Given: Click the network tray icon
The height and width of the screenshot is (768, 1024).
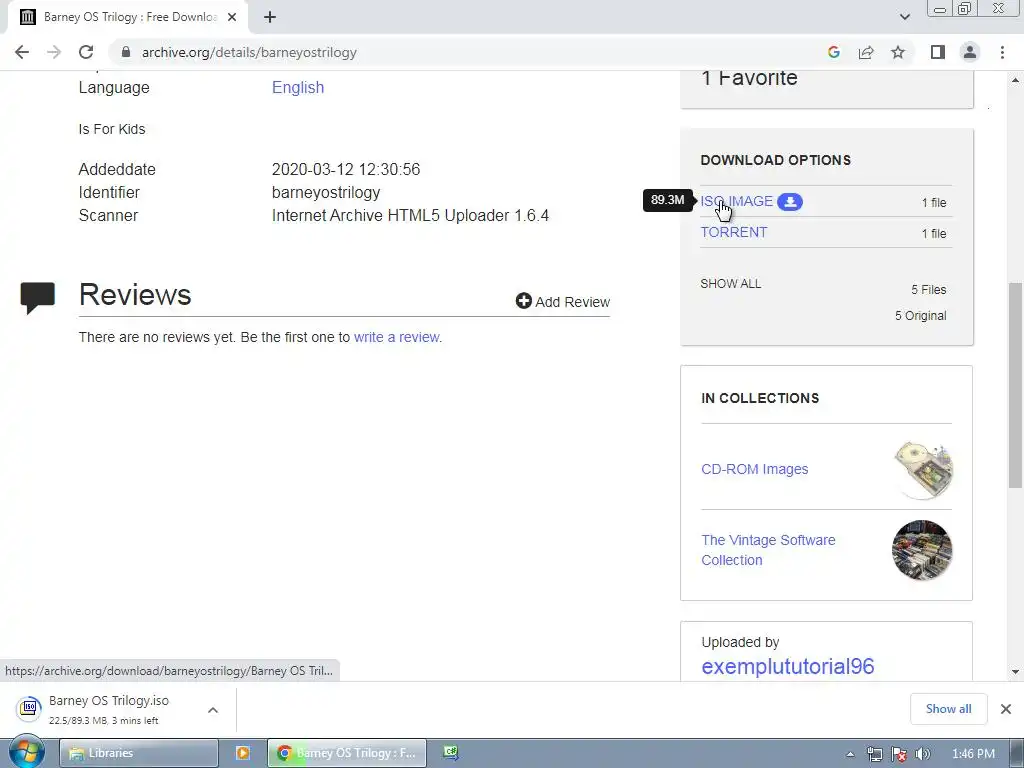Looking at the screenshot, I should coord(874,754).
